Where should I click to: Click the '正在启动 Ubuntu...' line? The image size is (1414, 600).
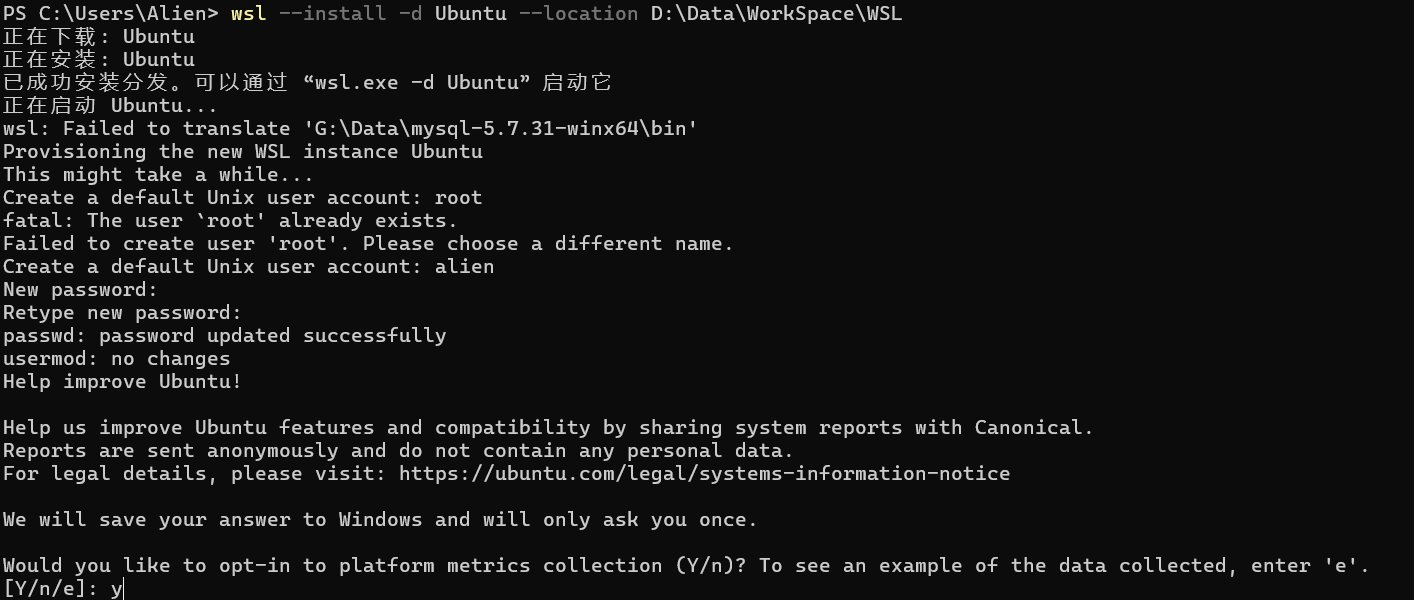tap(110, 106)
